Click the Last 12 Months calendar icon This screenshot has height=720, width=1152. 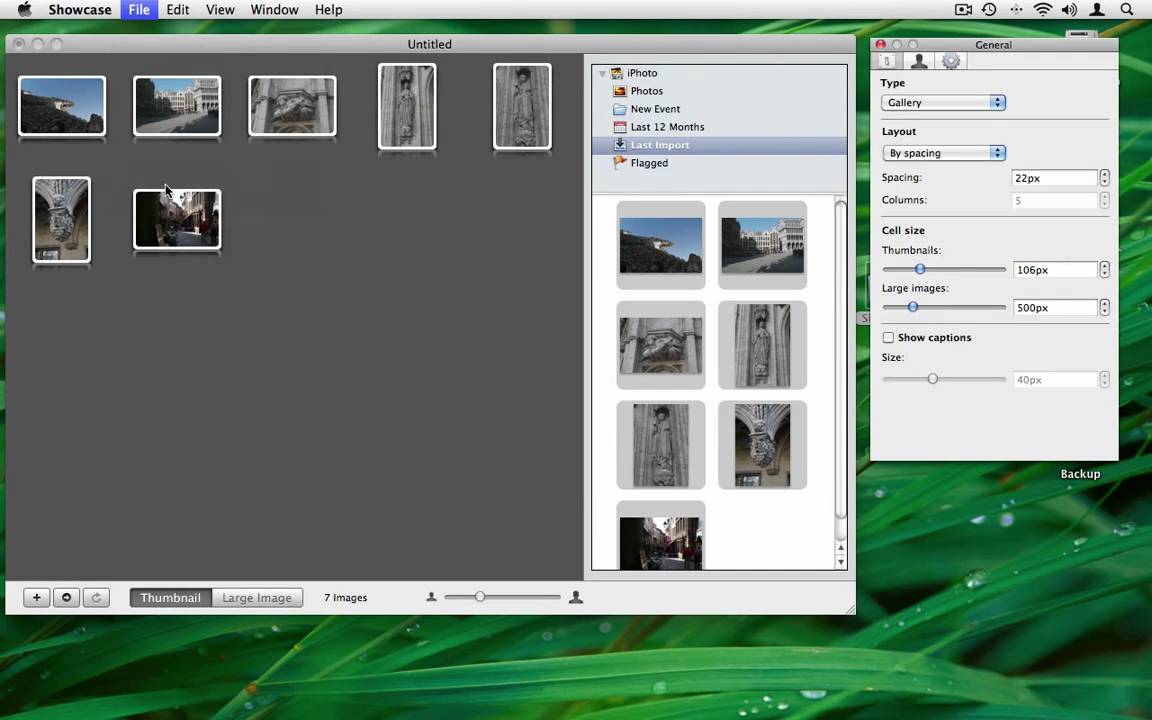[x=620, y=127]
